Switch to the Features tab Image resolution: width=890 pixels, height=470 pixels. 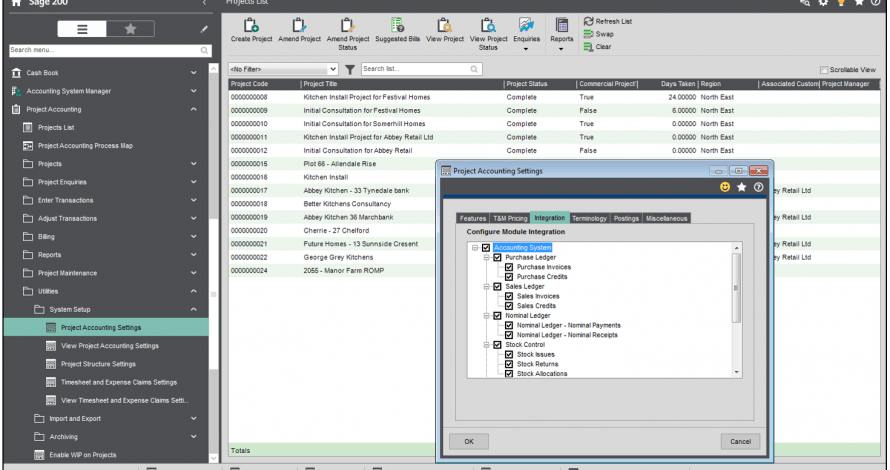coord(473,219)
